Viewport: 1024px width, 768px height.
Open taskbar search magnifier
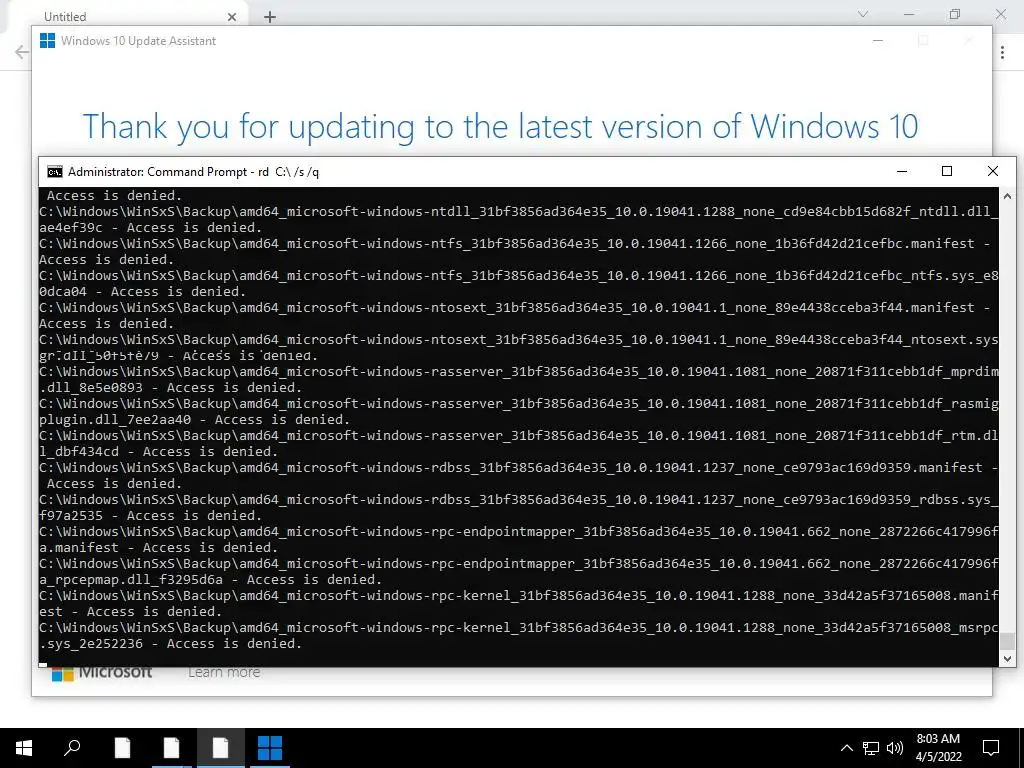pos(72,748)
